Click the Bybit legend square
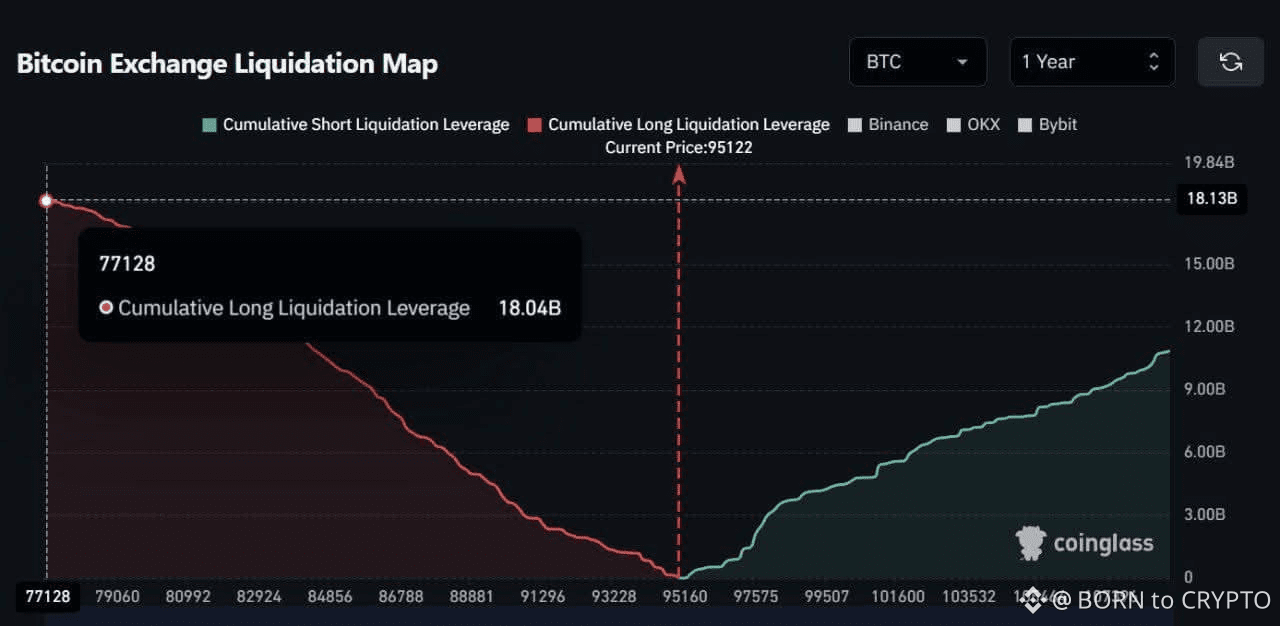The height and width of the screenshot is (626, 1280). tap(1024, 124)
